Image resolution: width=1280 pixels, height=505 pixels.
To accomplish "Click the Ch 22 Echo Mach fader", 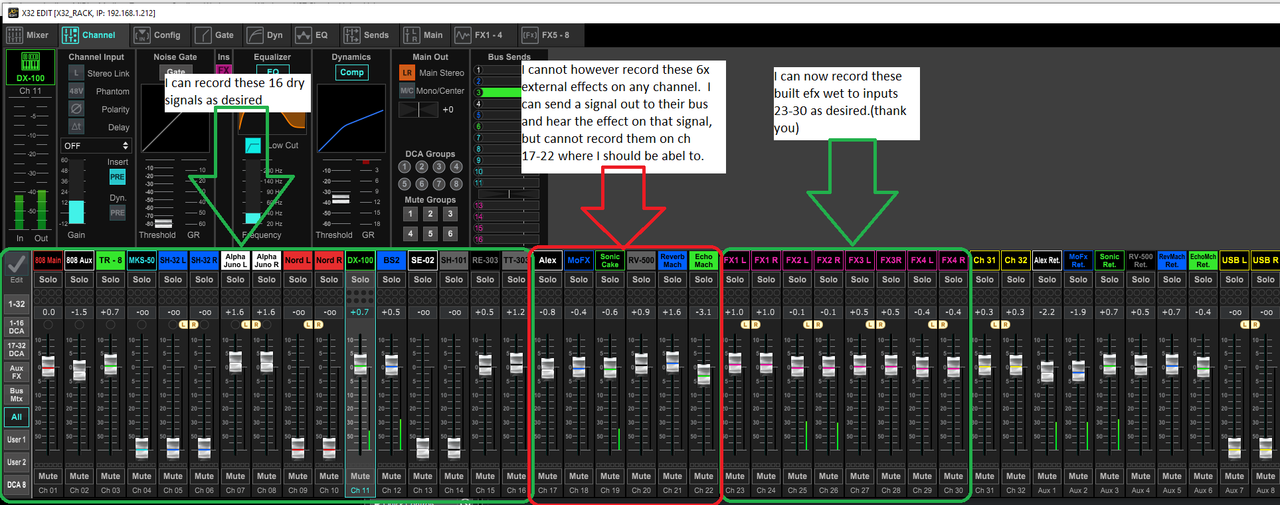I will [x=703, y=375].
